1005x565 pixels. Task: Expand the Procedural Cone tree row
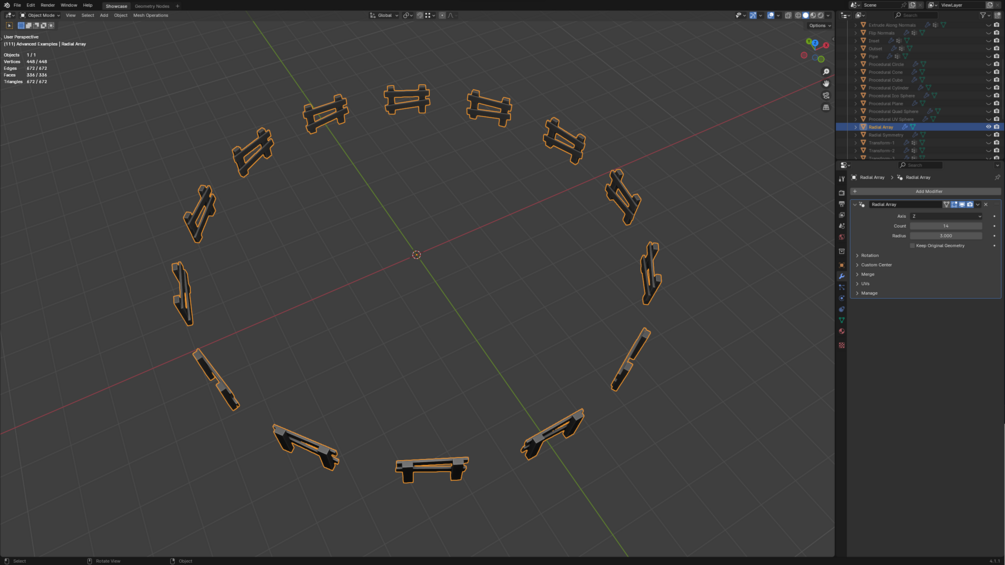pos(856,72)
